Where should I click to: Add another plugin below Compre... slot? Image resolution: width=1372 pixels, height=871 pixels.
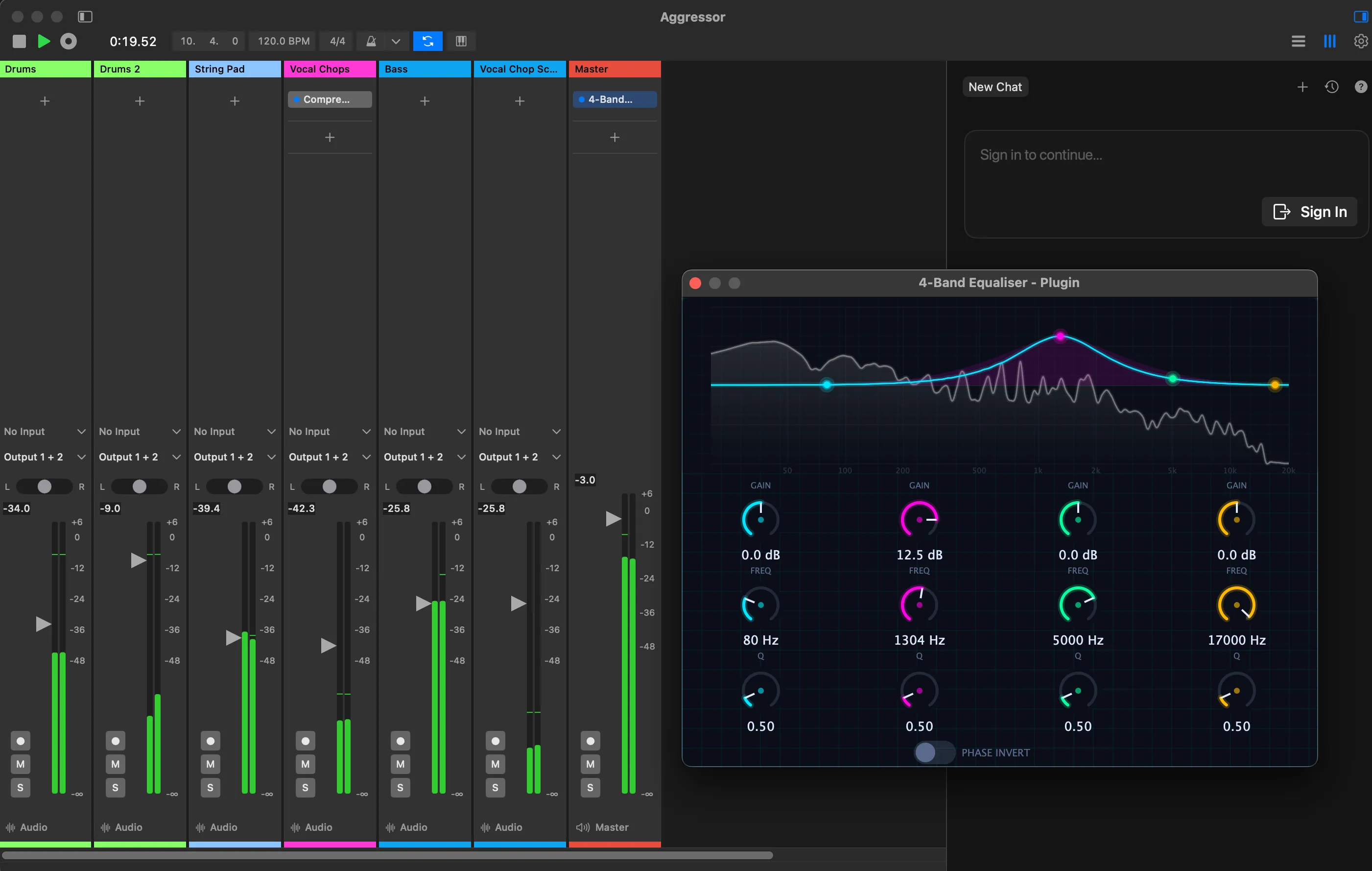pyautogui.click(x=330, y=137)
